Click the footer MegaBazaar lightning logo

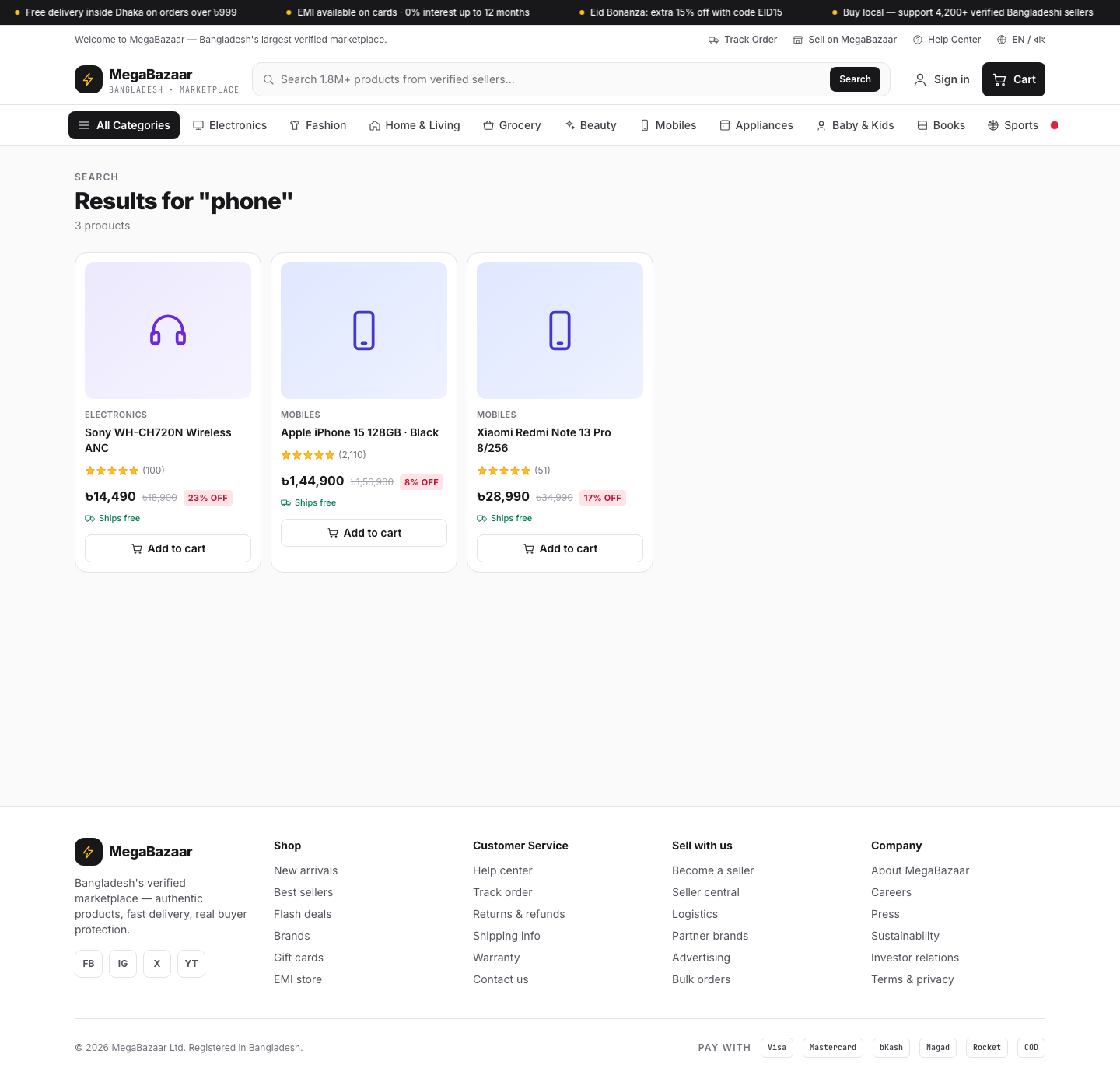click(x=89, y=852)
